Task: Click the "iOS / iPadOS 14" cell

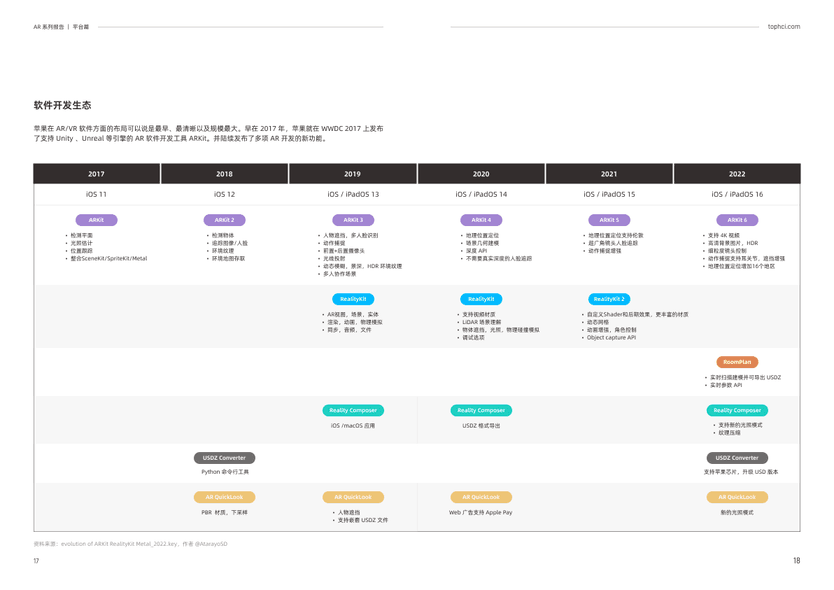Action: click(481, 194)
